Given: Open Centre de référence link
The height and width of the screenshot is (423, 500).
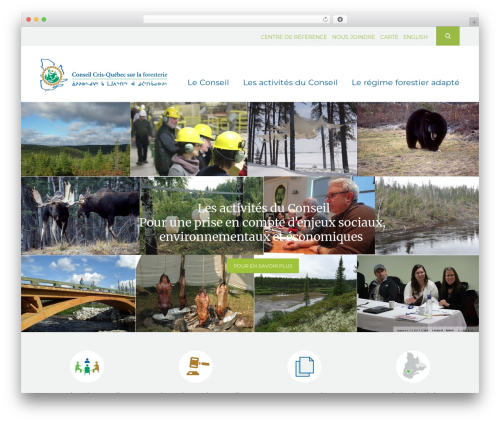Looking at the screenshot, I should click(294, 37).
